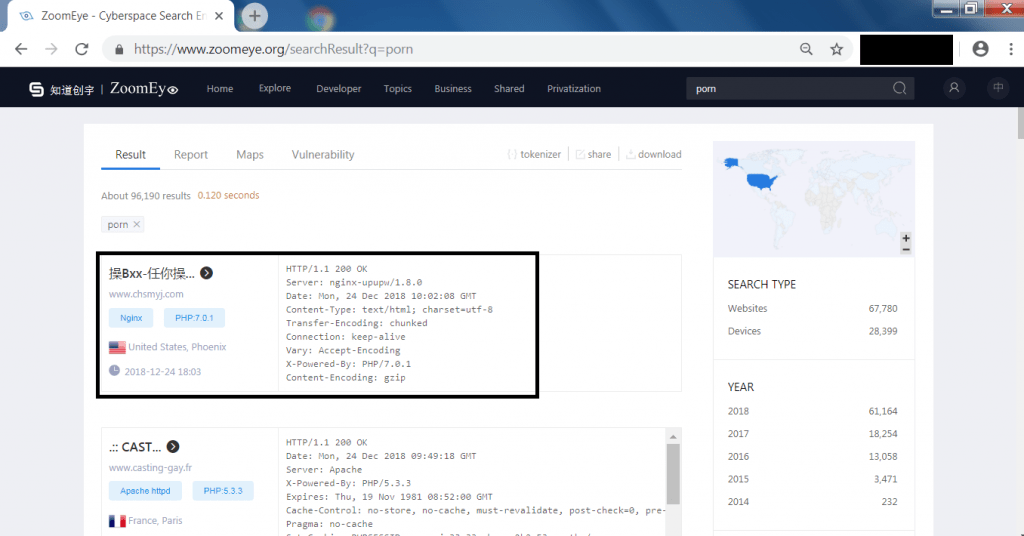
Task: Click the share button
Action: pos(593,154)
